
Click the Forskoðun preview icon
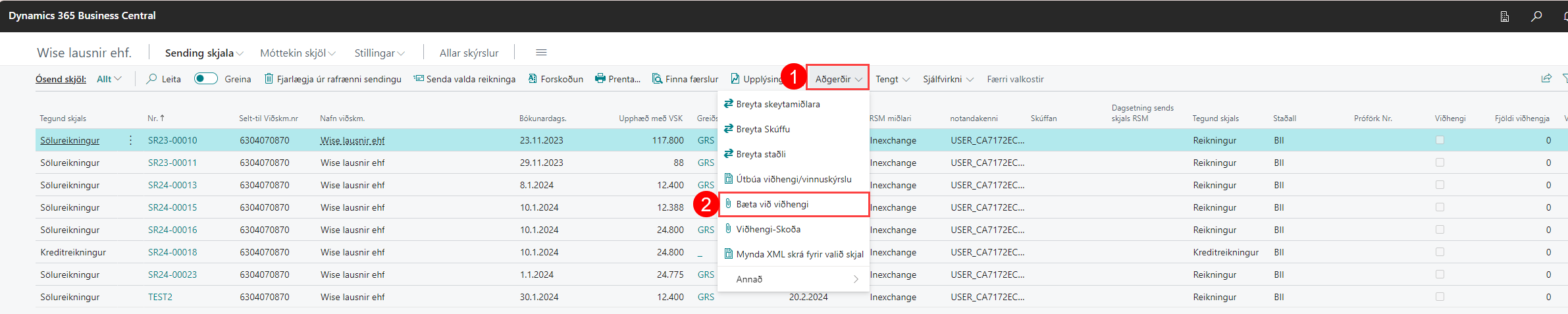click(x=532, y=79)
